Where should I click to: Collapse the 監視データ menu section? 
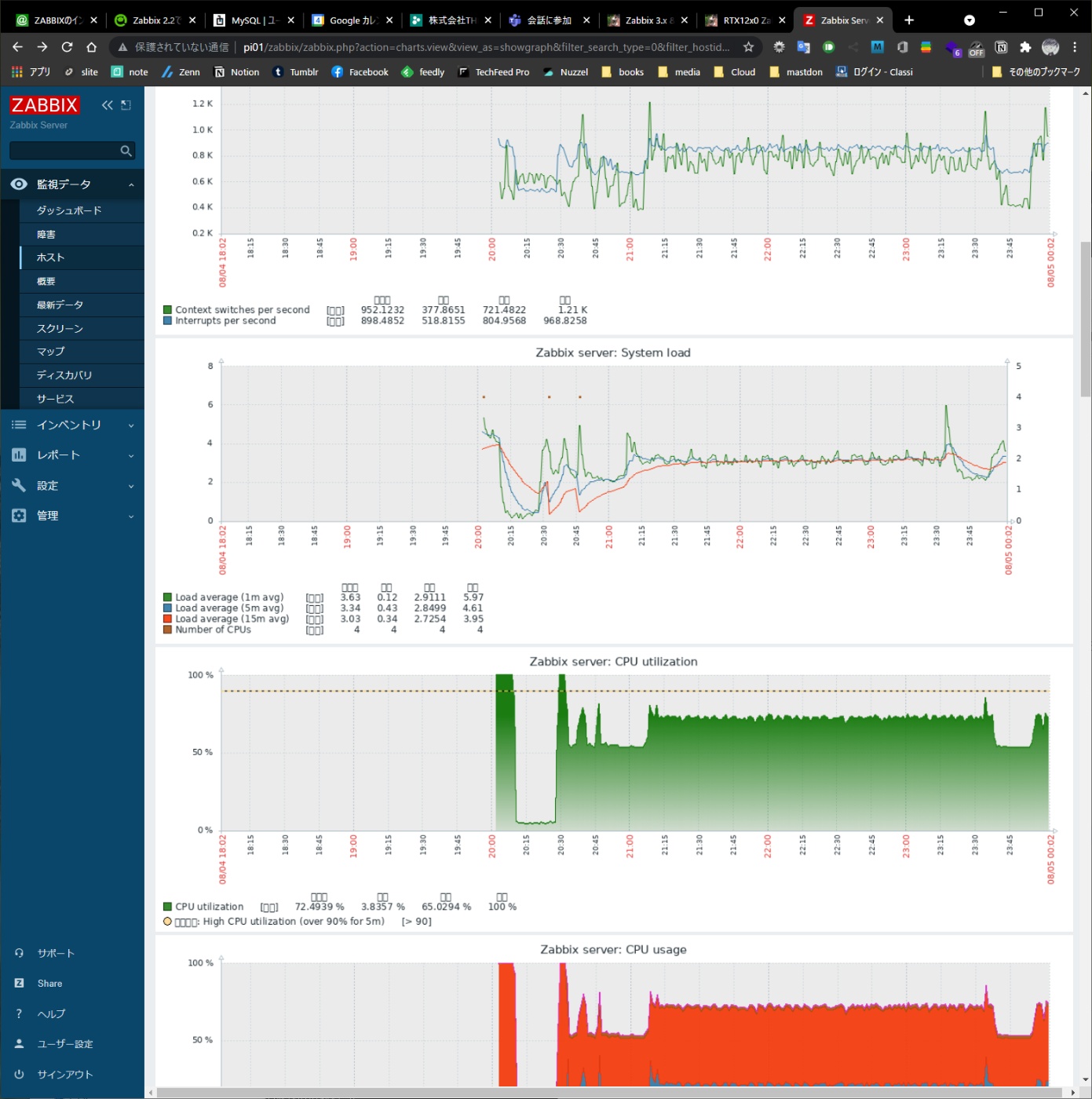(72, 184)
